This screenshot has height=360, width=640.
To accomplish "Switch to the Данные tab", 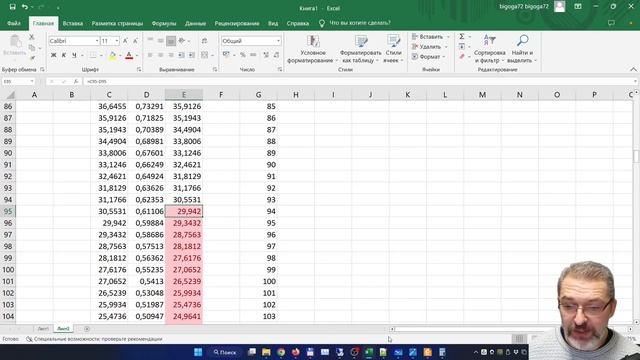I will point(195,23).
